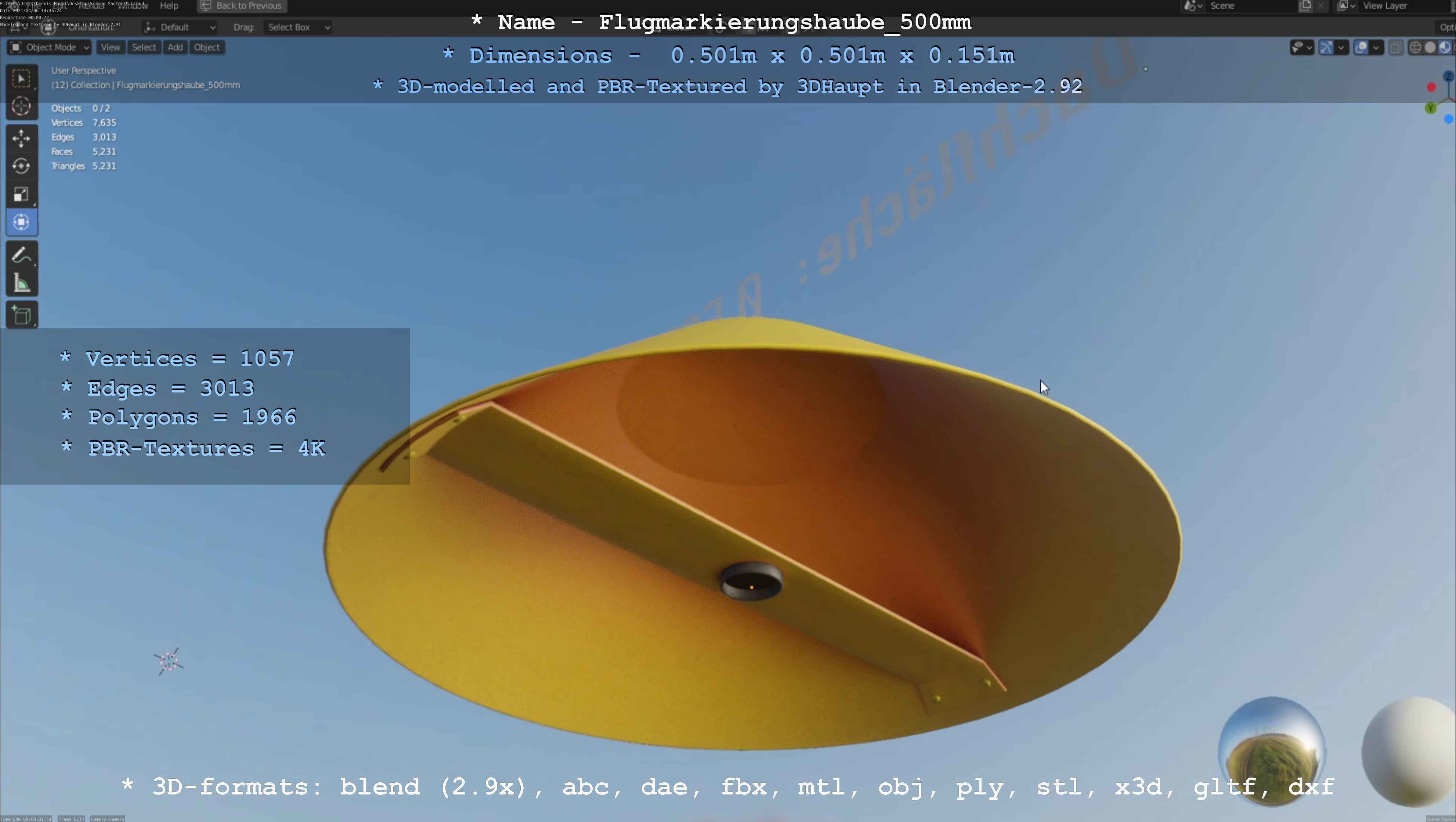Open the Default orientation dropdown
The image size is (1456, 822).
[180, 27]
